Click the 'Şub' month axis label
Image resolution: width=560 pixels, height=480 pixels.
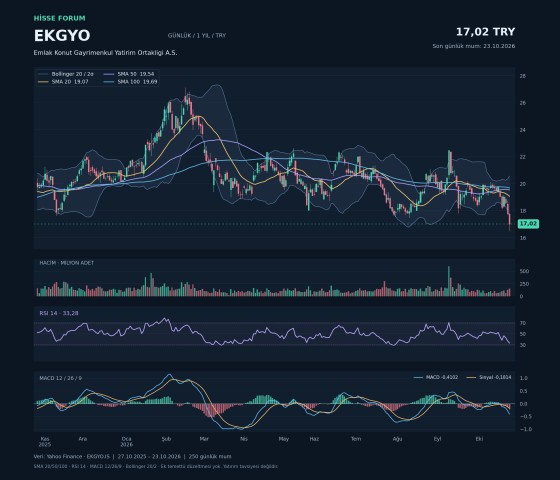[x=166, y=439]
